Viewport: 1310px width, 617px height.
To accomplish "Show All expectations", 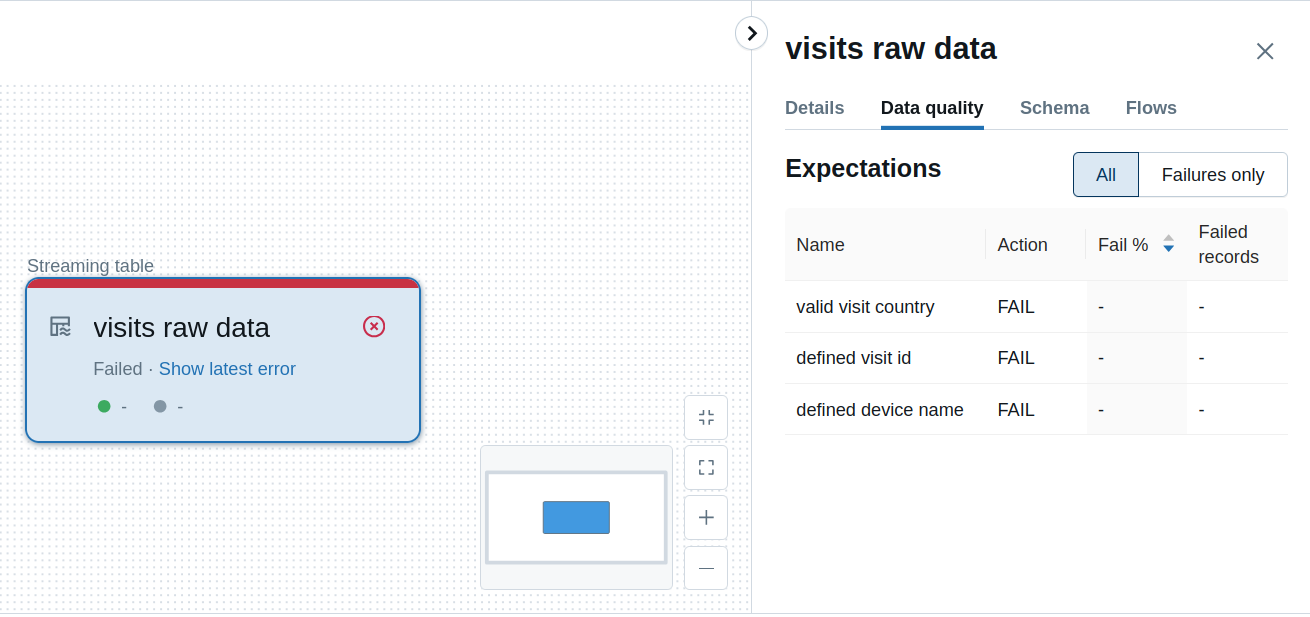I will [1106, 175].
